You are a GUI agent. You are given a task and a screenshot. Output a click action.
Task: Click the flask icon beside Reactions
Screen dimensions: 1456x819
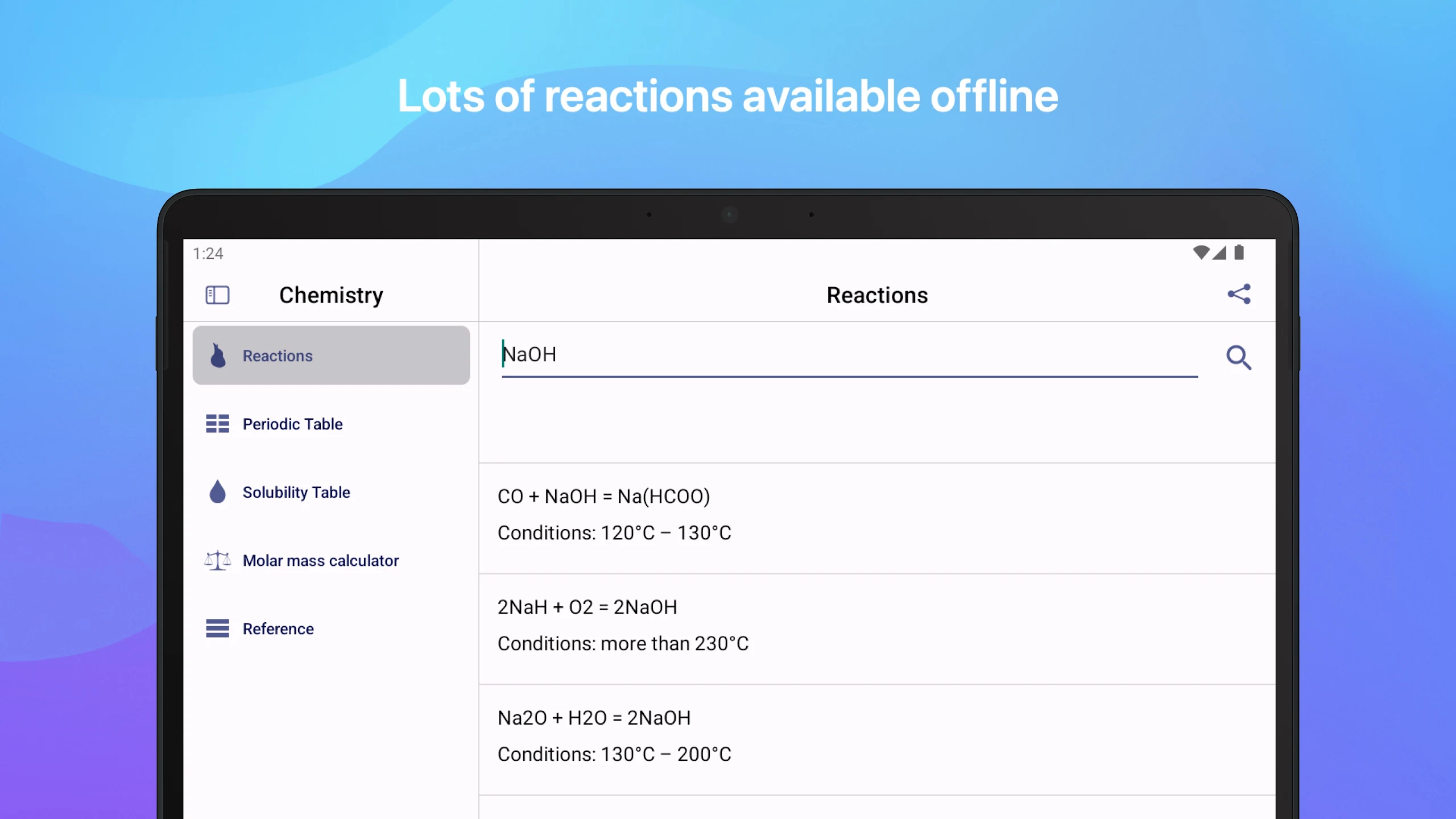pyautogui.click(x=218, y=355)
